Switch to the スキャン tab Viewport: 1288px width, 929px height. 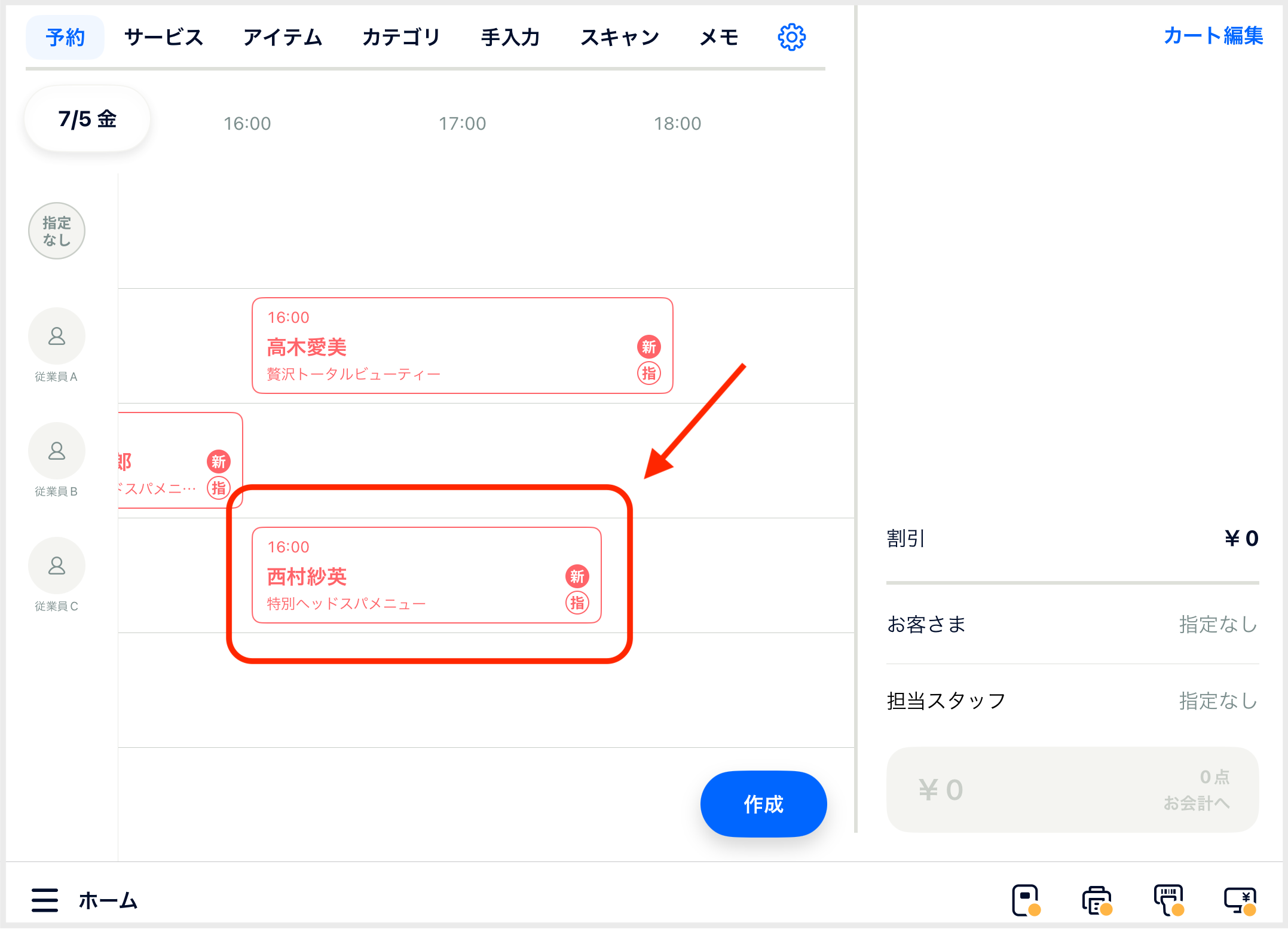pos(620,38)
